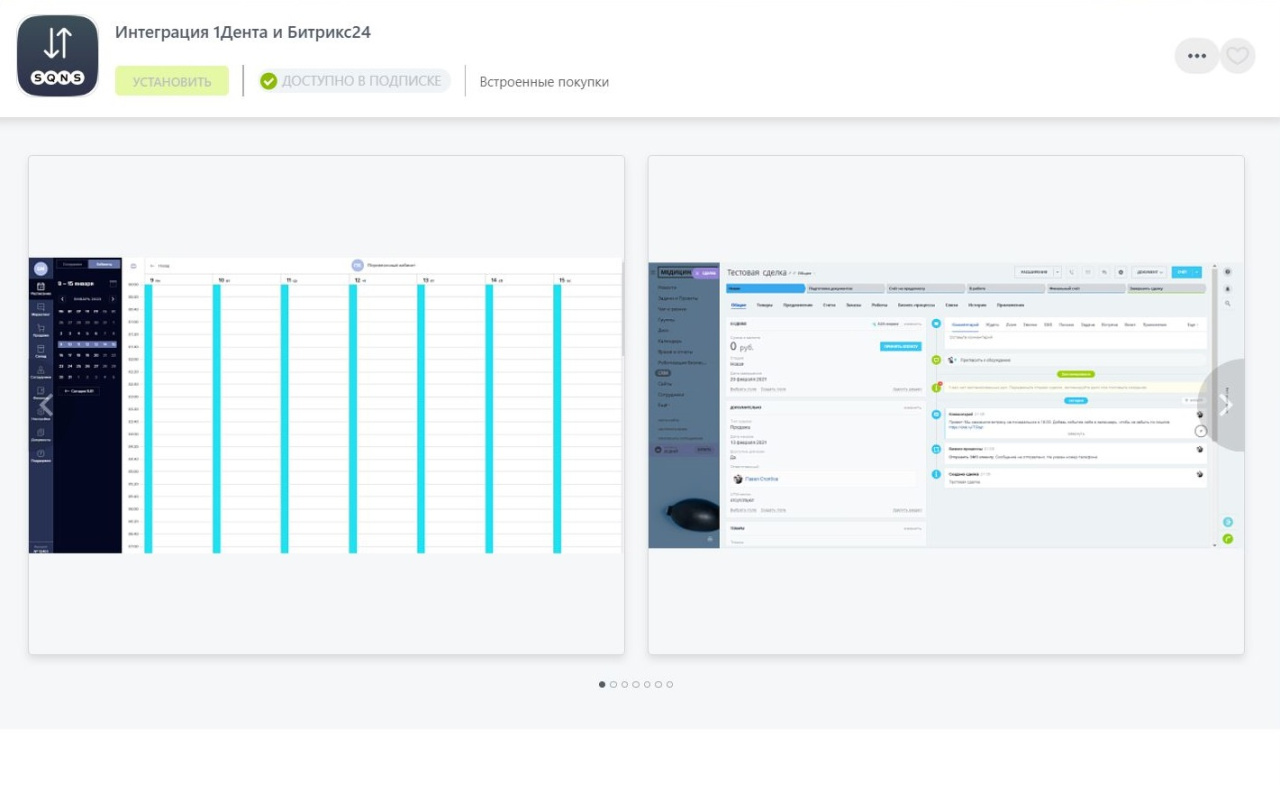
Task: Go to previous screenshot with left arrow
Action: (46, 405)
